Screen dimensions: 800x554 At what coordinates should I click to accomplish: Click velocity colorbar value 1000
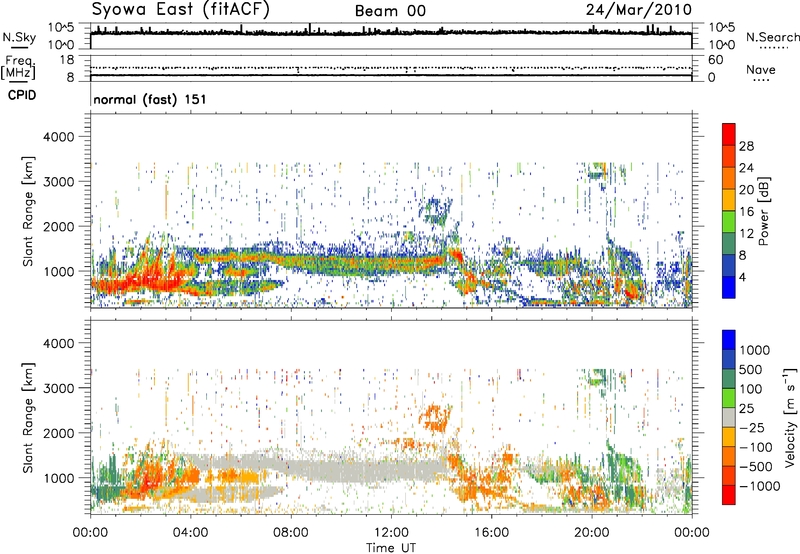click(755, 350)
